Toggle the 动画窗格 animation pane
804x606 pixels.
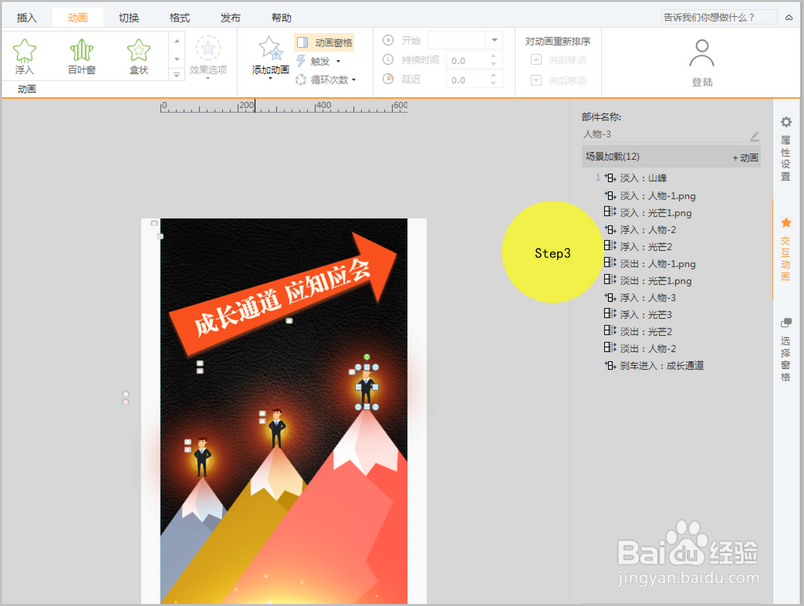tap(325, 43)
